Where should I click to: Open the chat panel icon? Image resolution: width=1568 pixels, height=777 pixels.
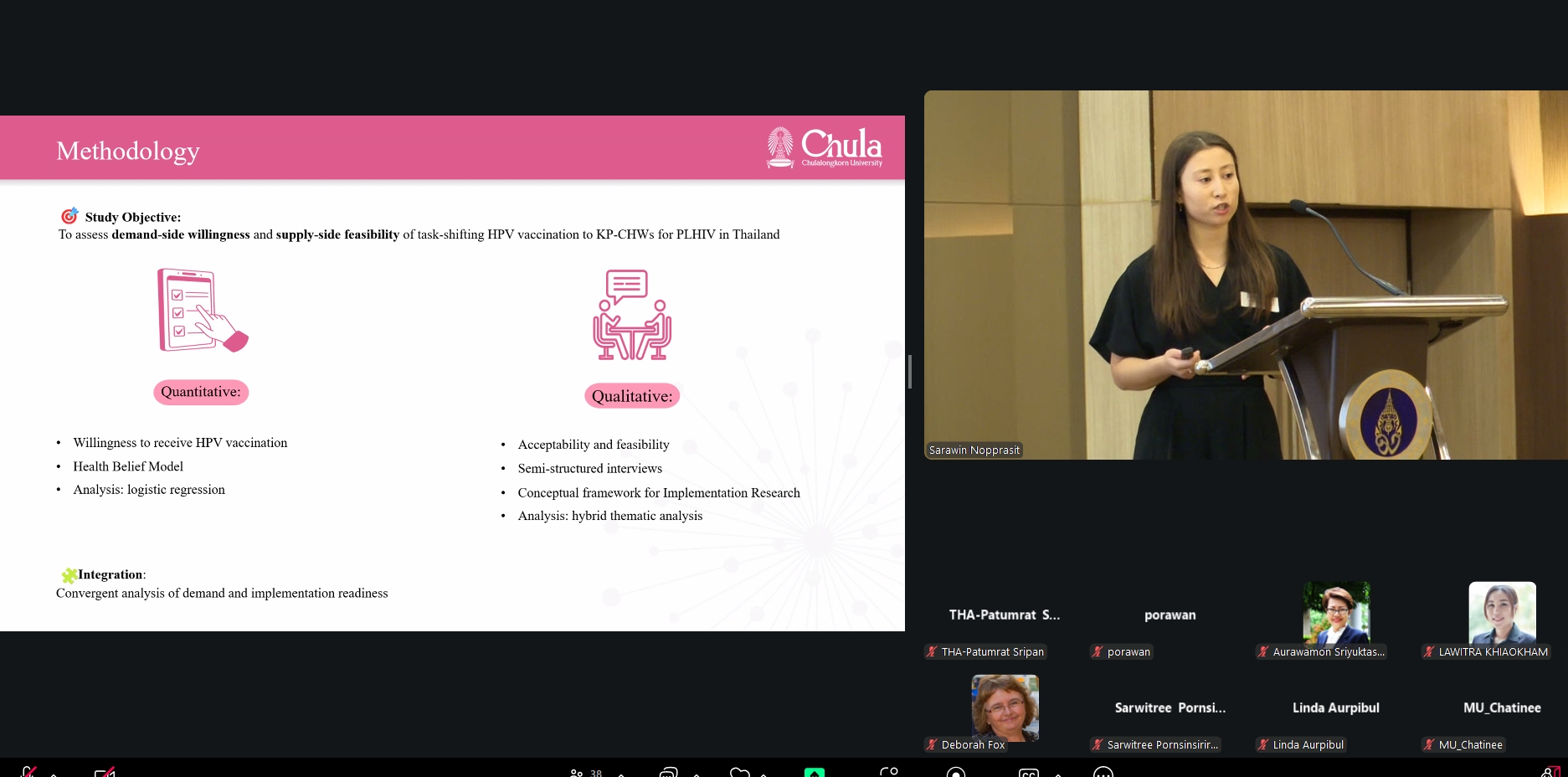668,772
